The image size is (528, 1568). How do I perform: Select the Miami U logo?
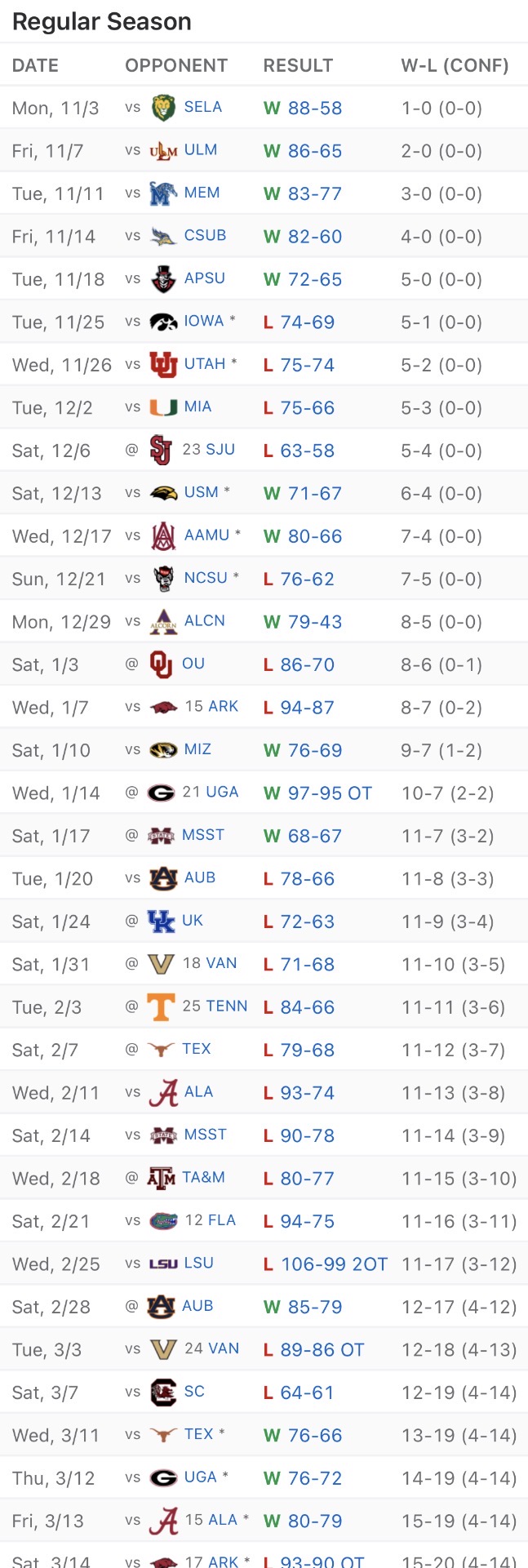tap(163, 407)
